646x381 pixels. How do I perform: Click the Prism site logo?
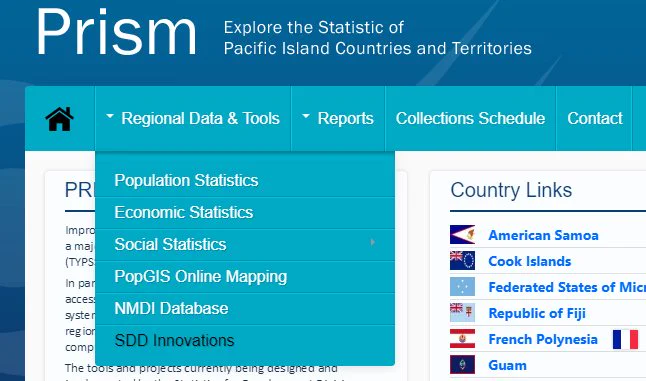117,32
